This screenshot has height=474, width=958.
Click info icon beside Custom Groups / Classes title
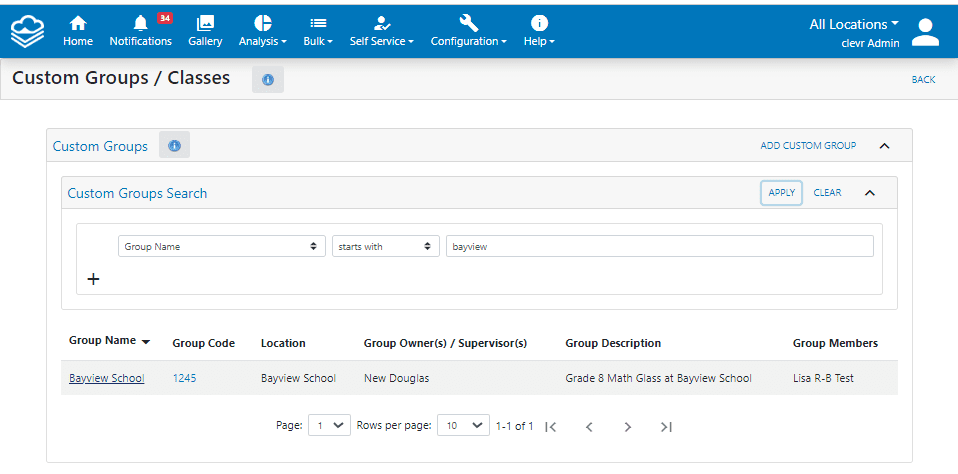pyautogui.click(x=268, y=79)
